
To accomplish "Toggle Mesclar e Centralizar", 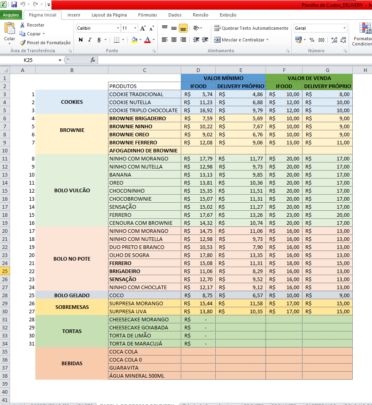I will coord(239,40).
